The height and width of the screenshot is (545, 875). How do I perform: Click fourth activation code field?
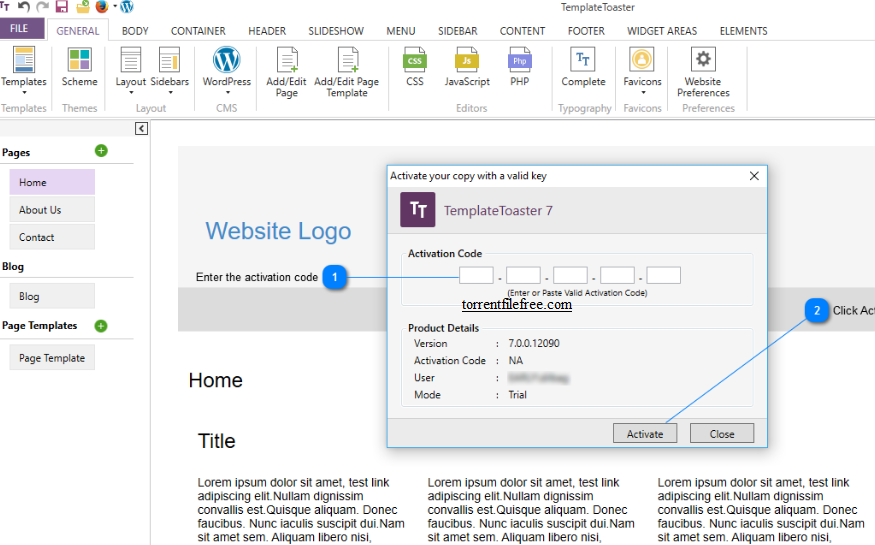pos(617,275)
